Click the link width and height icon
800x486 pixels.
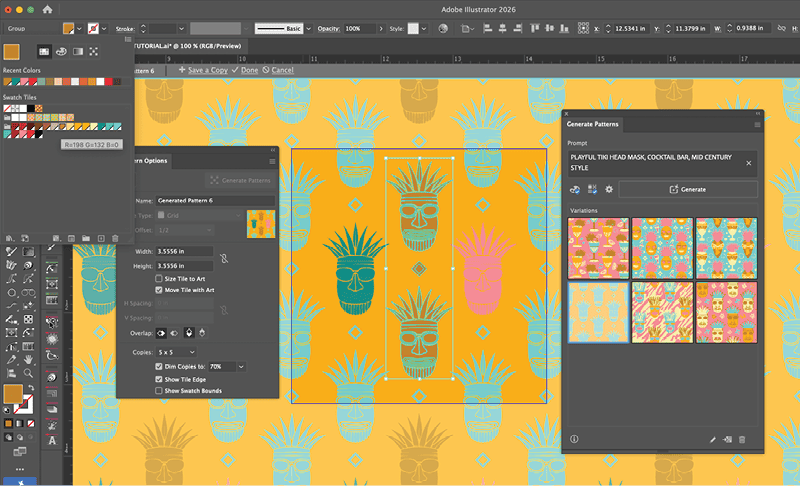[226, 258]
